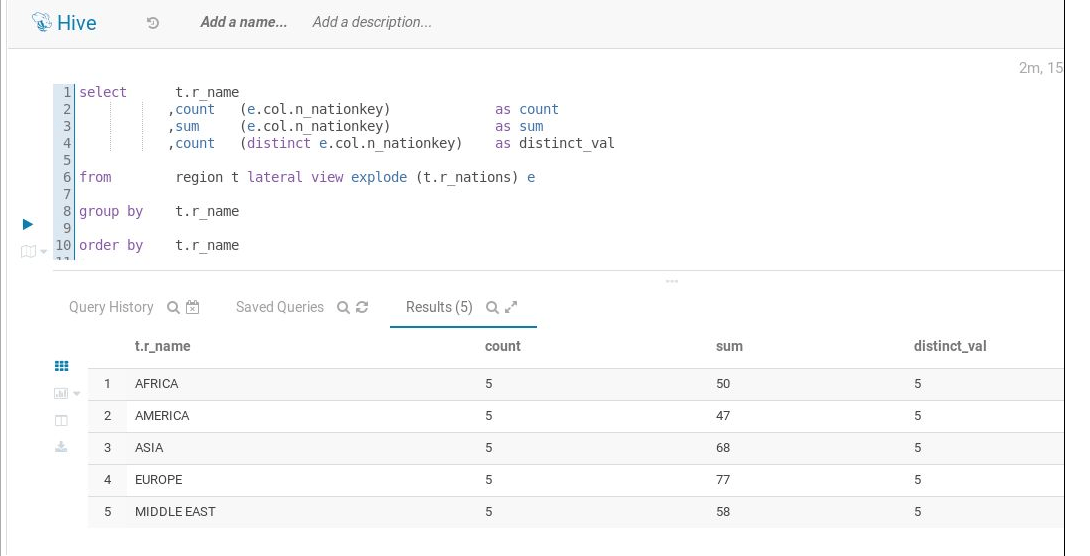This screenshot has height=556, width=1090.
Task: Select the Results (5) tab
Action: click(x=439, y=307)
